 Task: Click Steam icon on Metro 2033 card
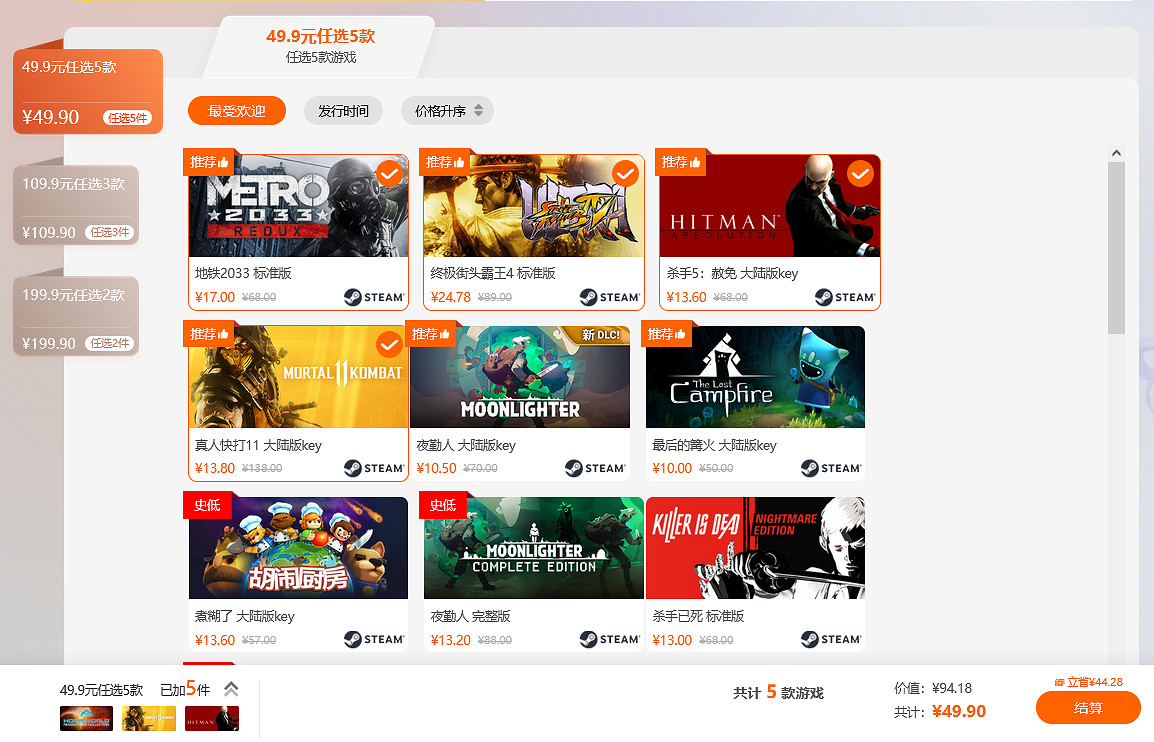click(374, 297)
